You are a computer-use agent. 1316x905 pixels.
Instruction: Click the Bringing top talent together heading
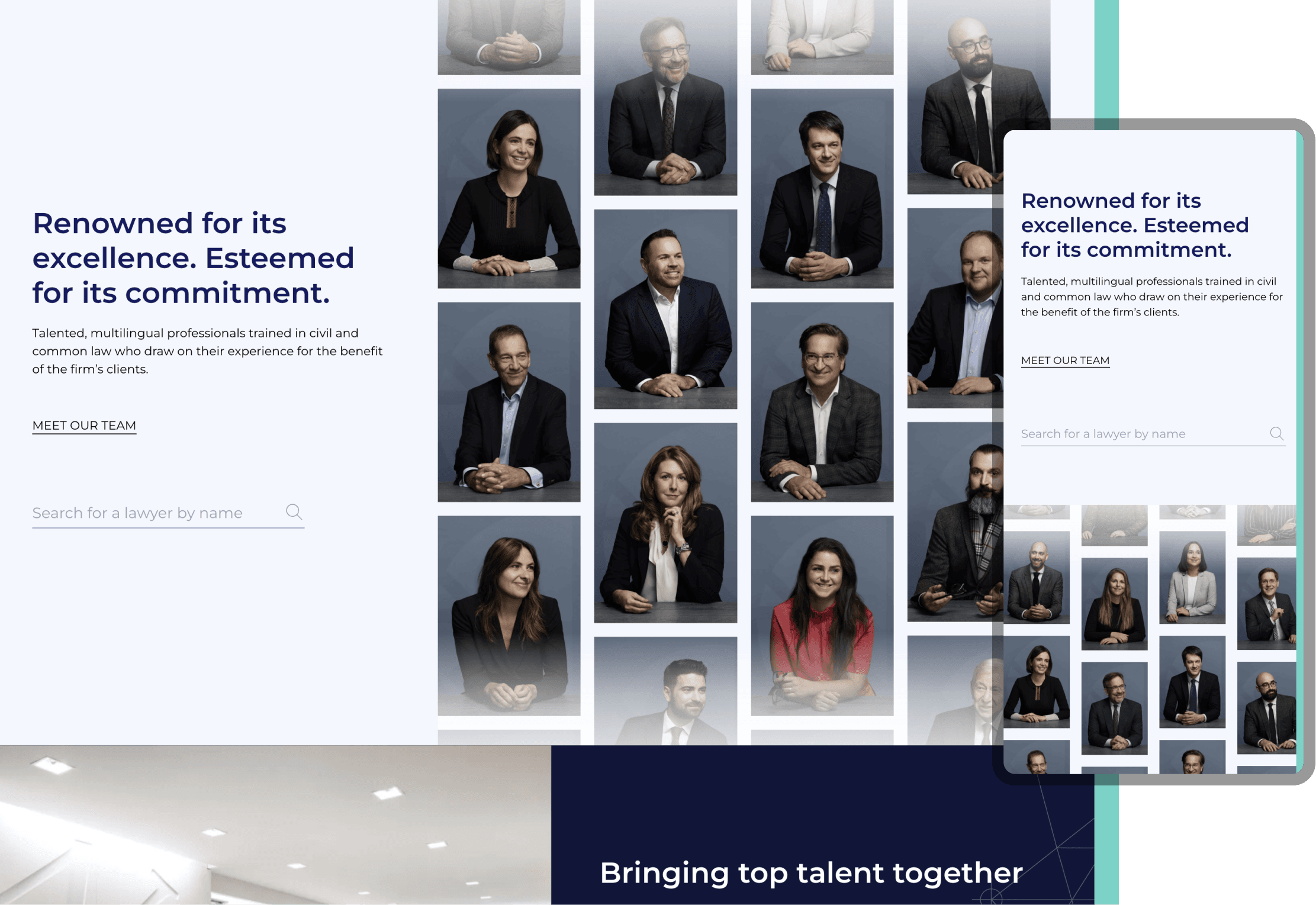point(811,872)
